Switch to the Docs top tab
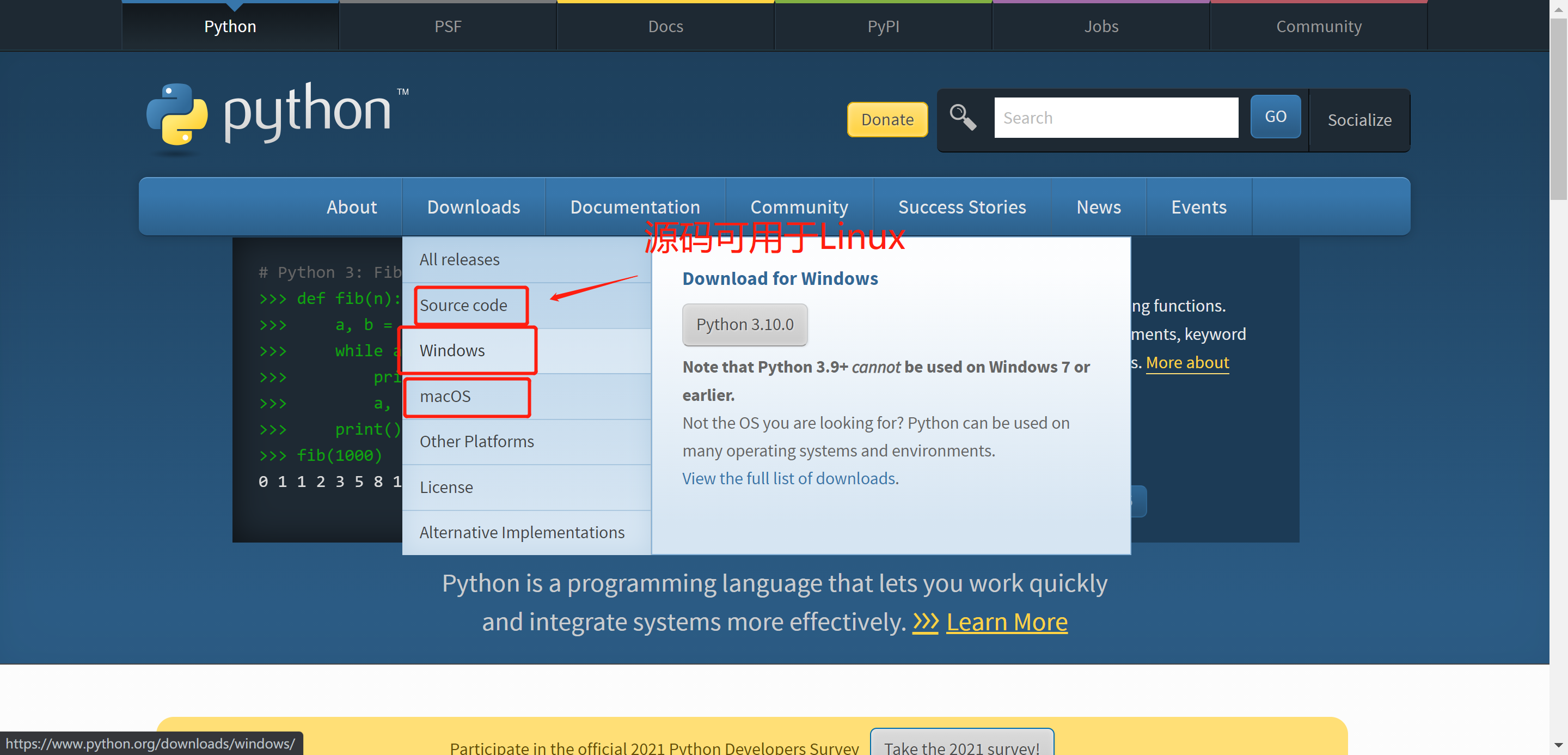 (665, 26)
